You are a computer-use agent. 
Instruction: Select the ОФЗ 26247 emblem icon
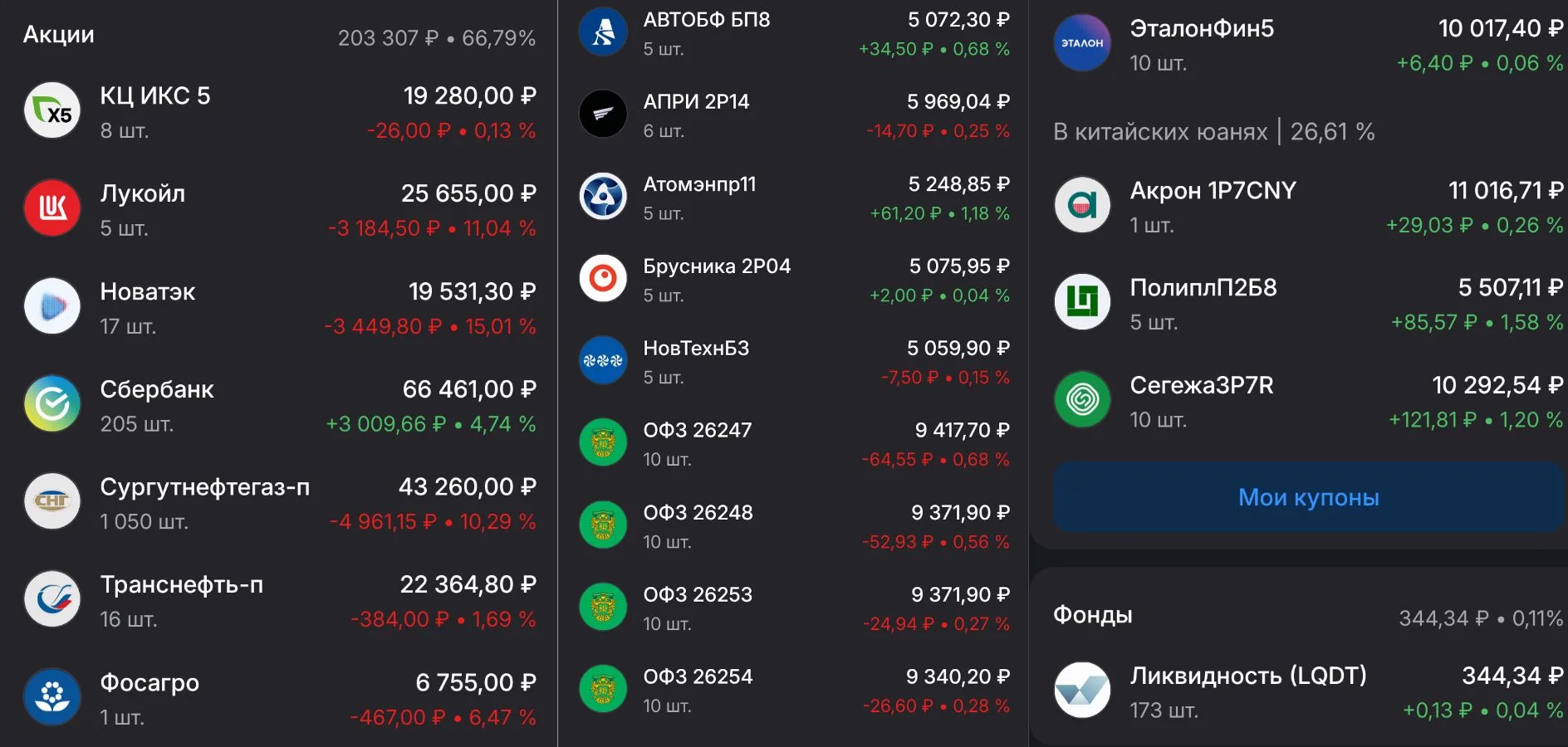coord(603,442)
